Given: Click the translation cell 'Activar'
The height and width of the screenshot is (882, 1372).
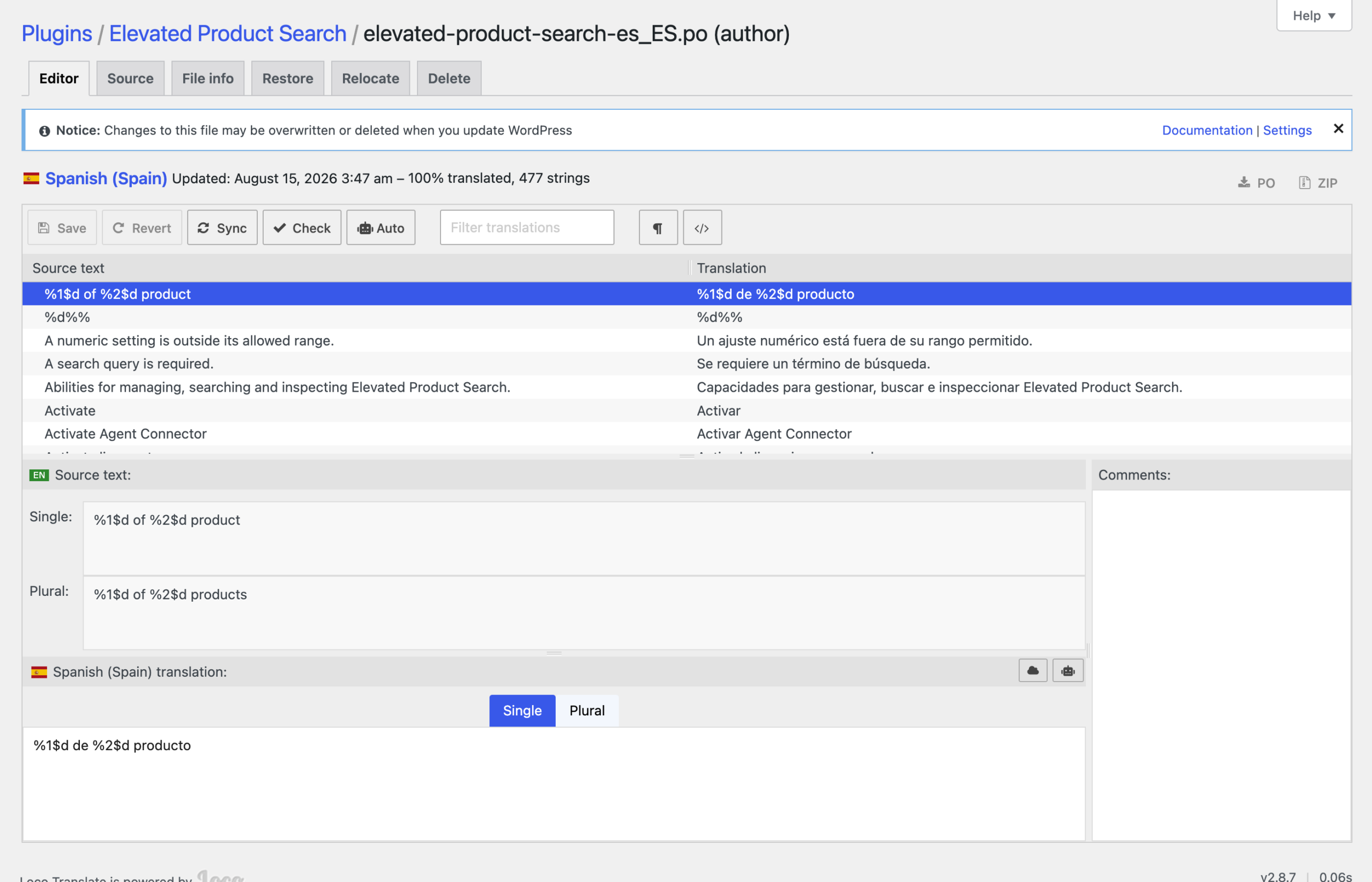Looking at the screenshot, I should [x=718, y=410].
